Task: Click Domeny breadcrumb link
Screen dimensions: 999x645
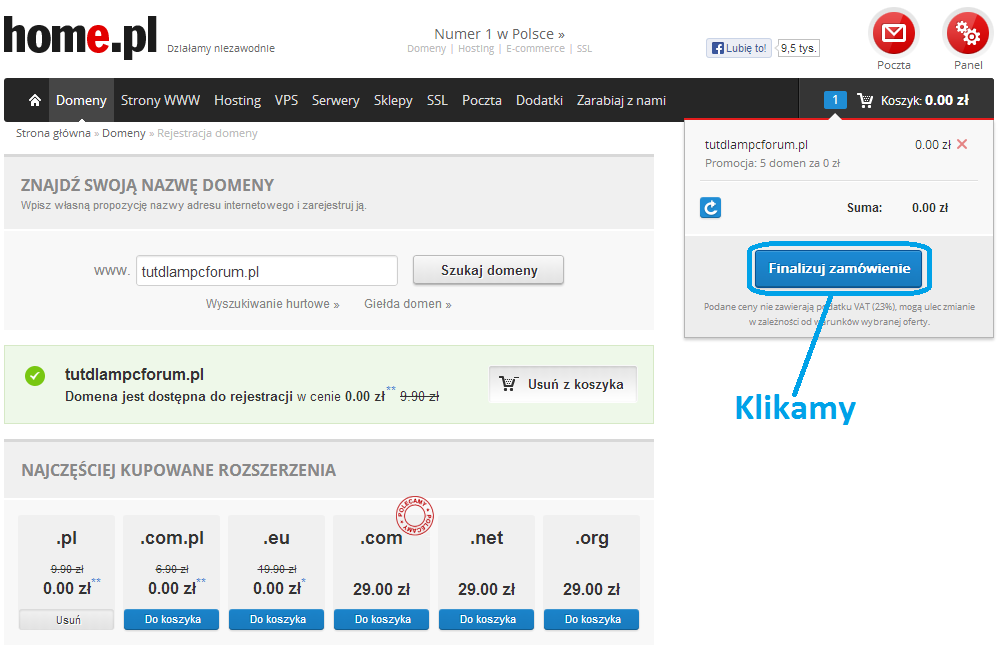Action: (x=124, y=133)
